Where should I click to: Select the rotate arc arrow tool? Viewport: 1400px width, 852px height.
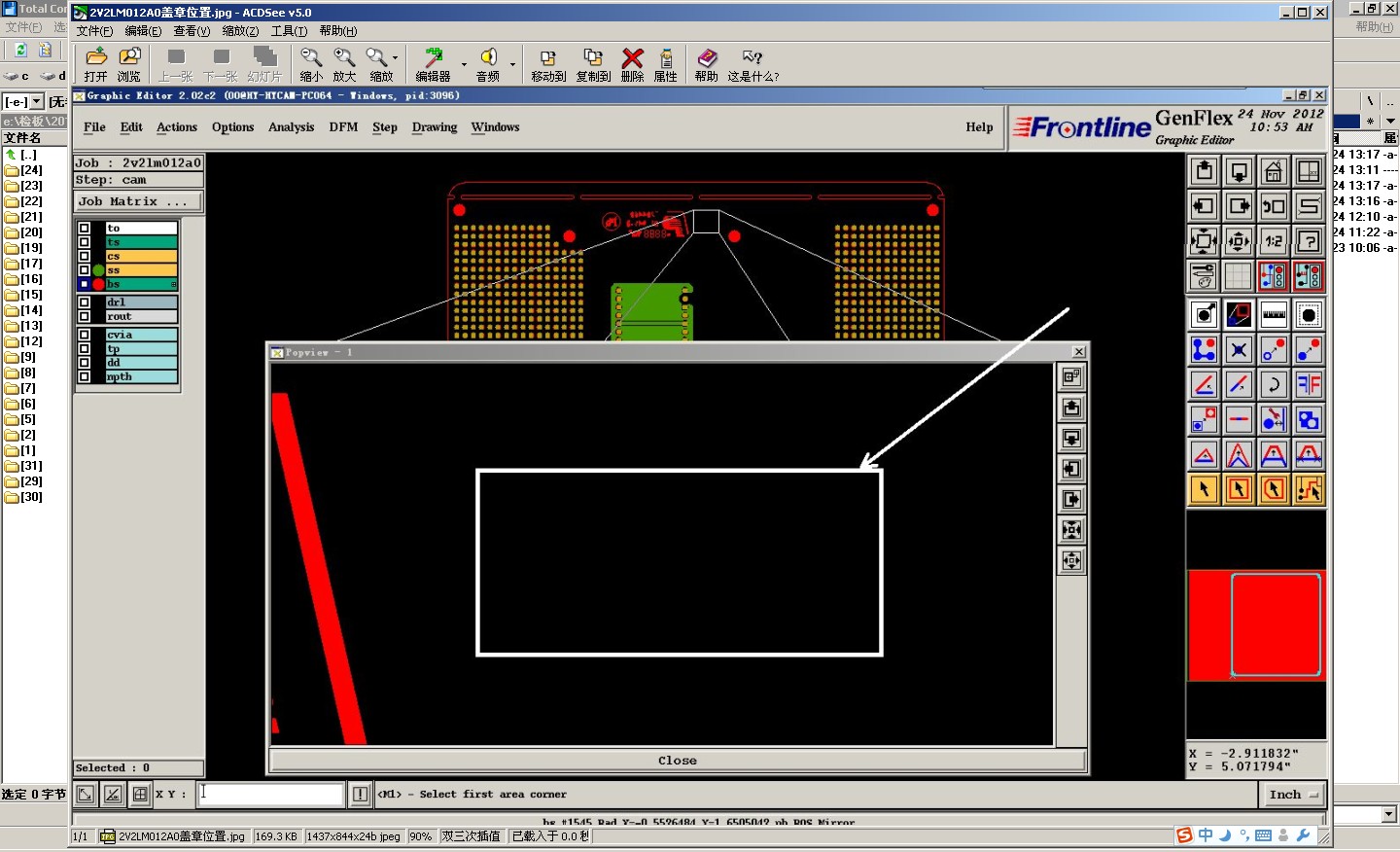pyautogui.click(x=1274, y=384)
